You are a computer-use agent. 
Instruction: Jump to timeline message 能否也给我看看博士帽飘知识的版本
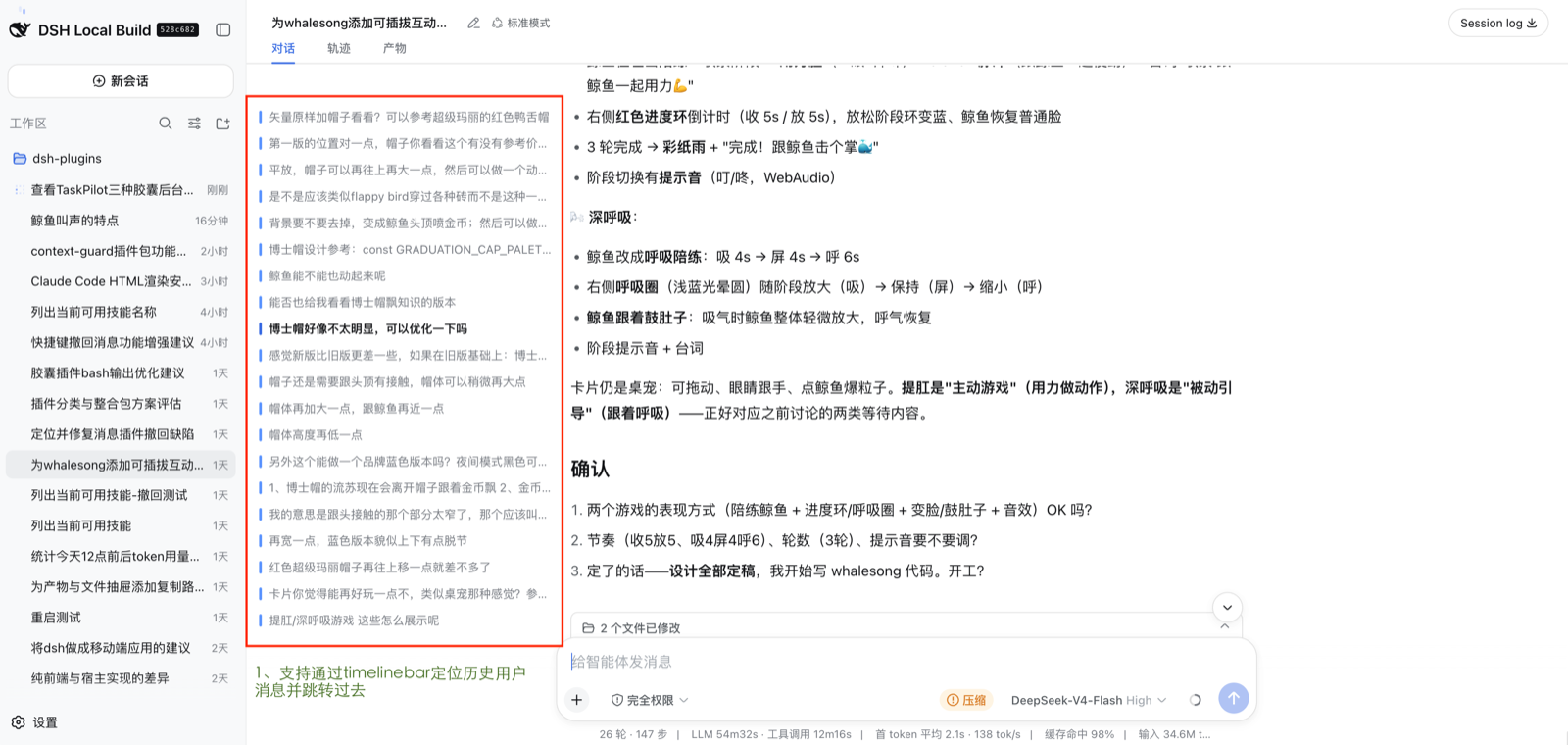pos(405,302)
